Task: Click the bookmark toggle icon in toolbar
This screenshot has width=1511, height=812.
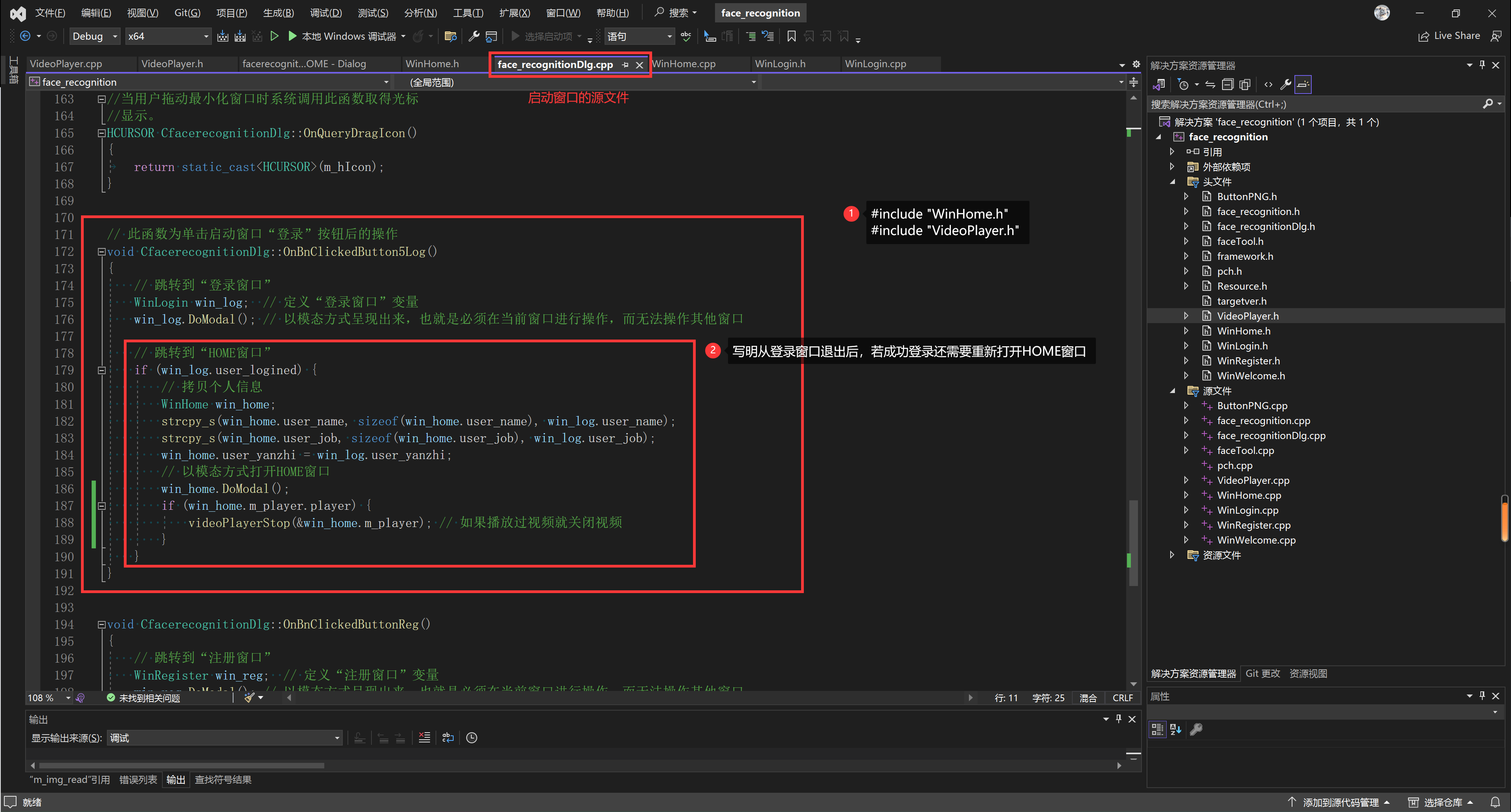Action: click(791, 37)
